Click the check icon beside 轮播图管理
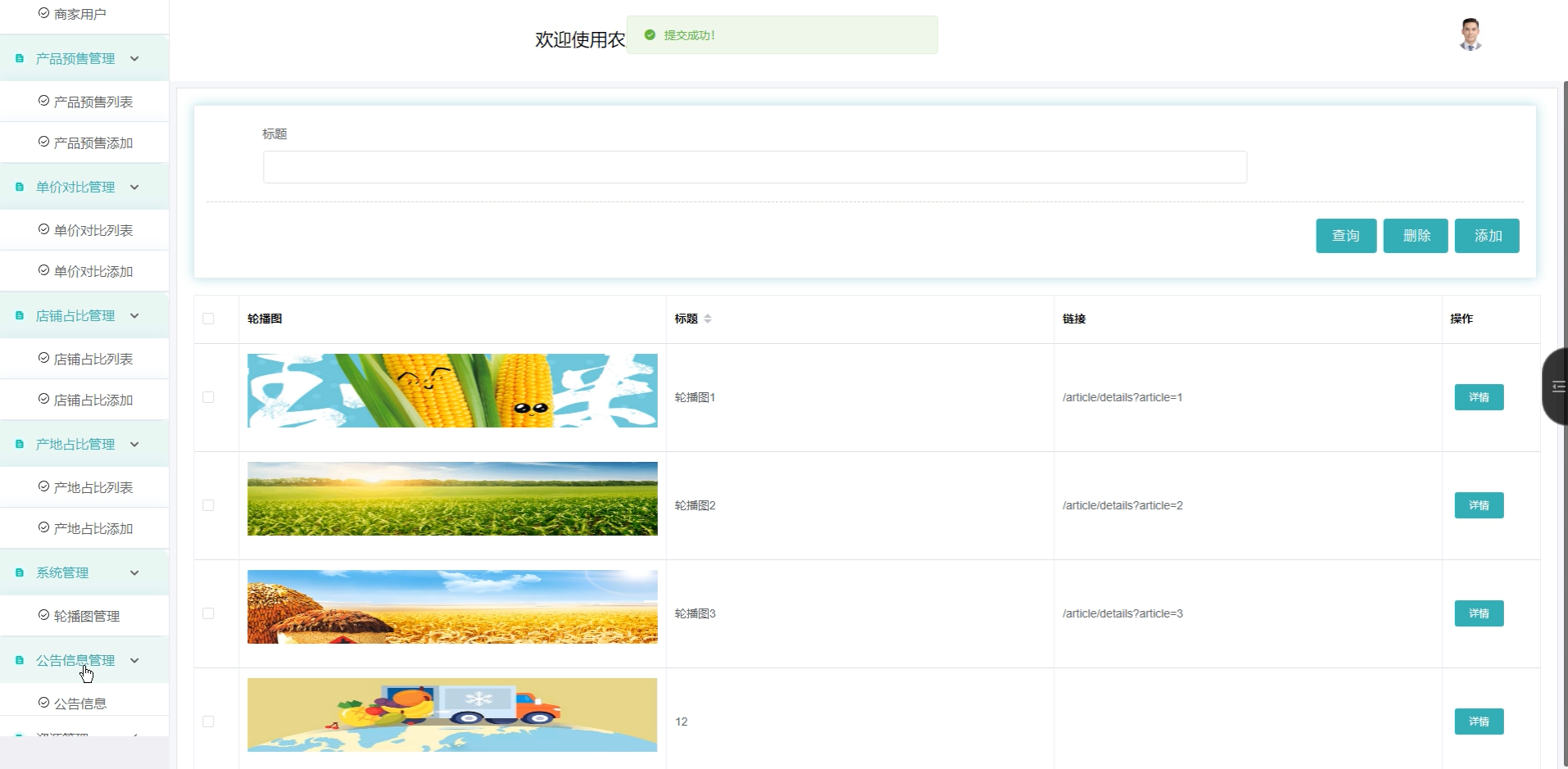Image resolution: width=1568 pixels, height=769 pixels. [x=44, y=615]
